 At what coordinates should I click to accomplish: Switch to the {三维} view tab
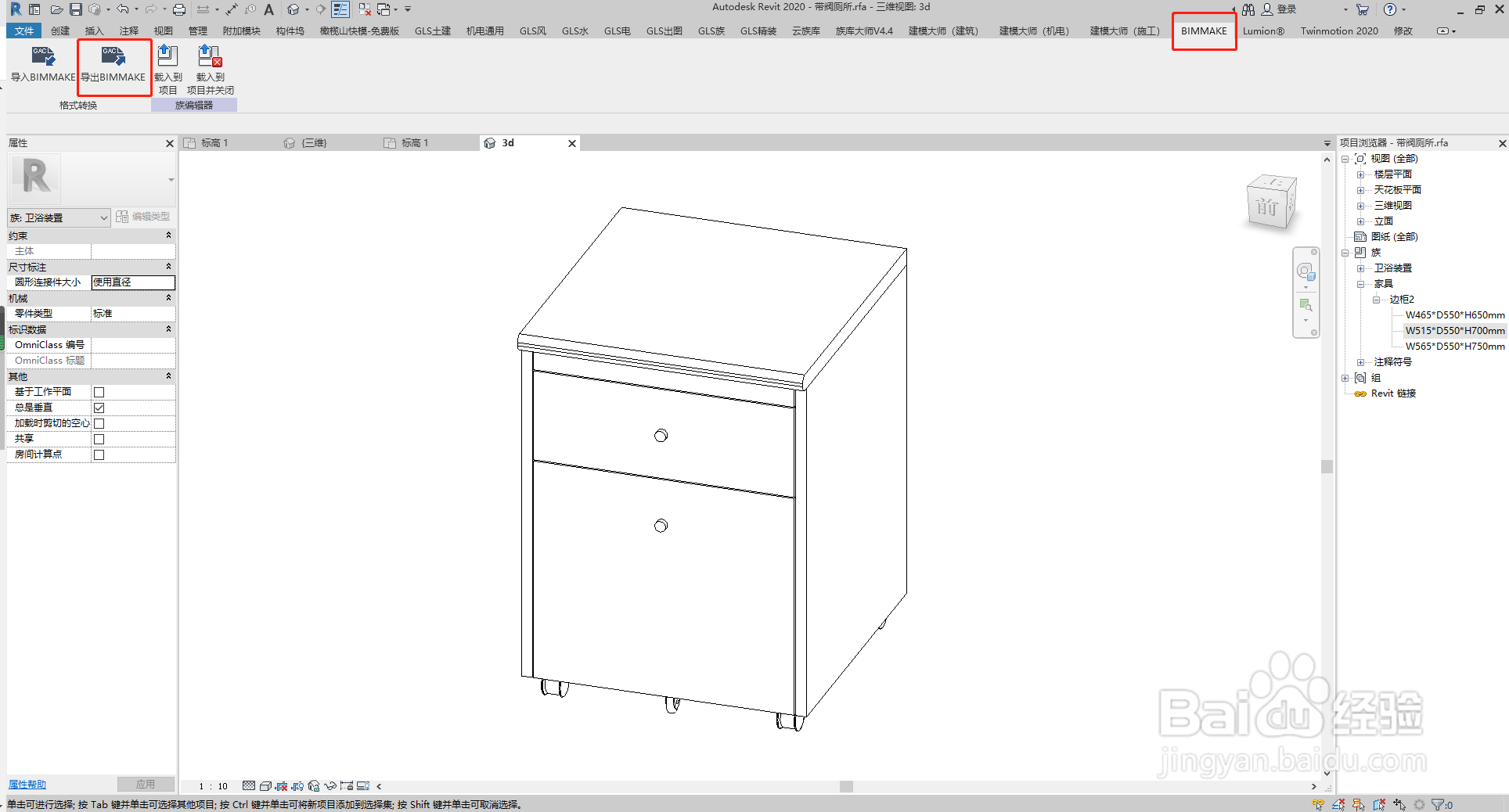tap(313, 143)
